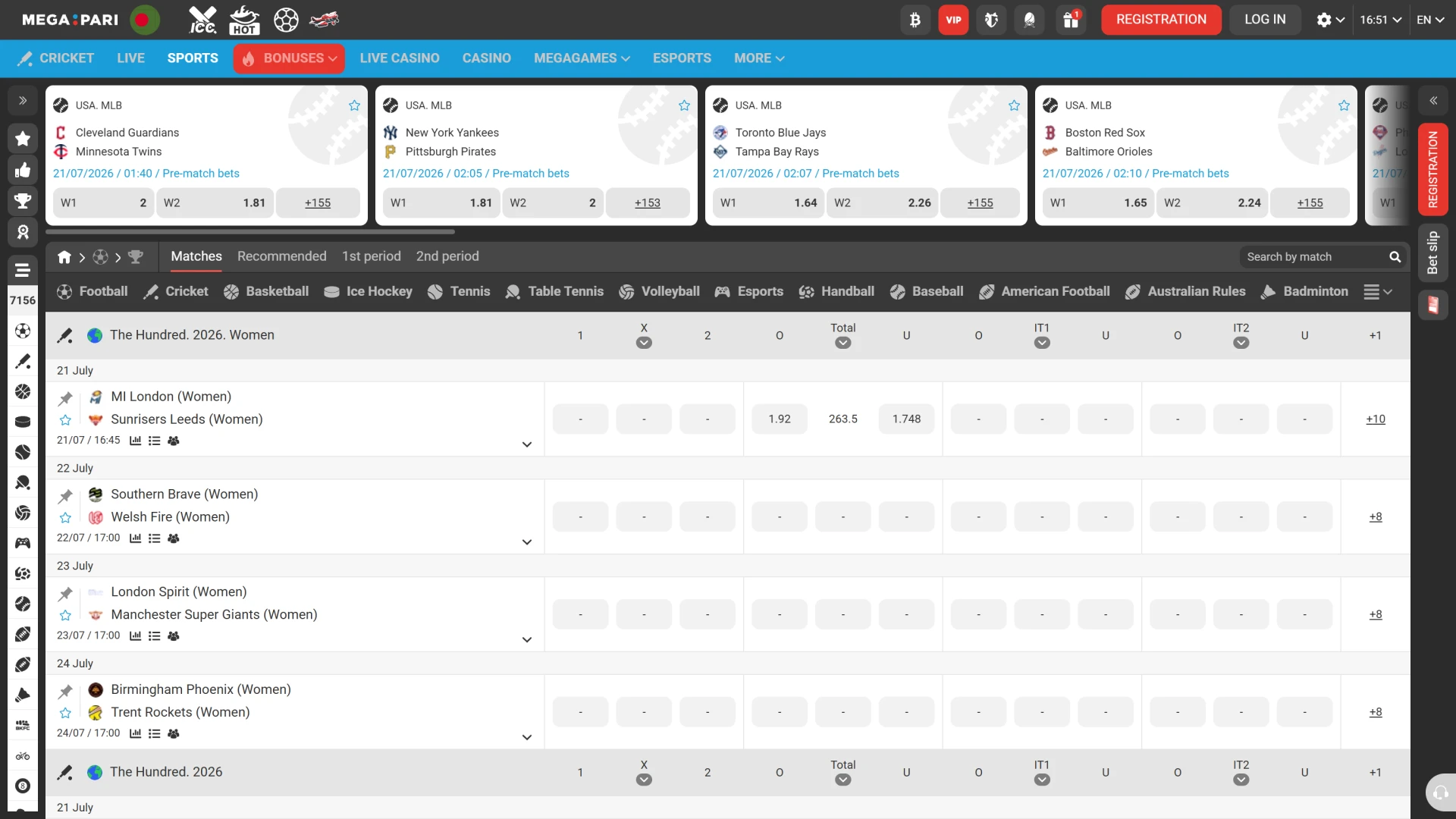This screenshot has width=1456, height=819.
Task: Open the Total dropdown in Women header
Action: (x=843, y=343)
